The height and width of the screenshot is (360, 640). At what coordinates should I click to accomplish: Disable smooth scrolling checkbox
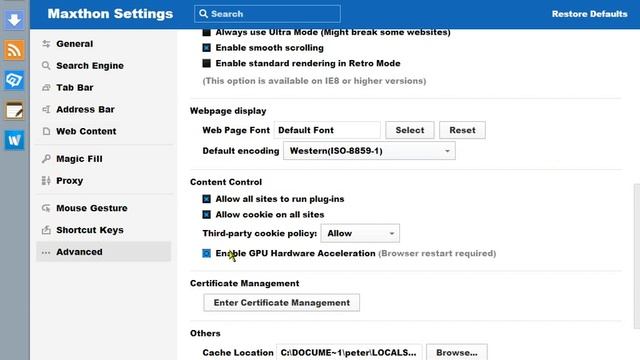207,48
